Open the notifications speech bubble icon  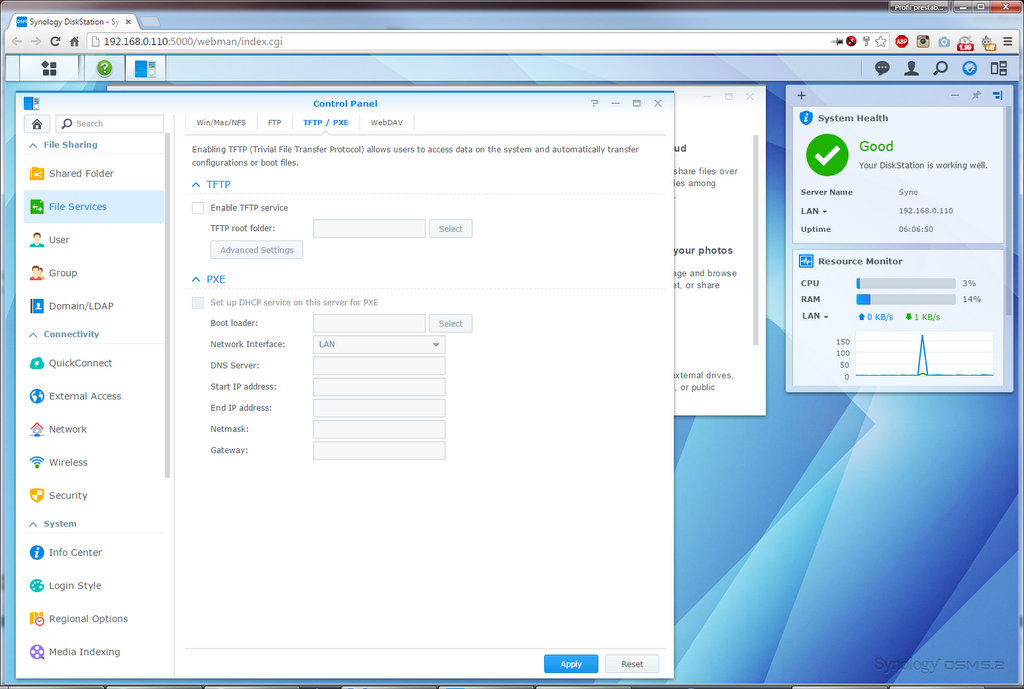pos(882,68)
